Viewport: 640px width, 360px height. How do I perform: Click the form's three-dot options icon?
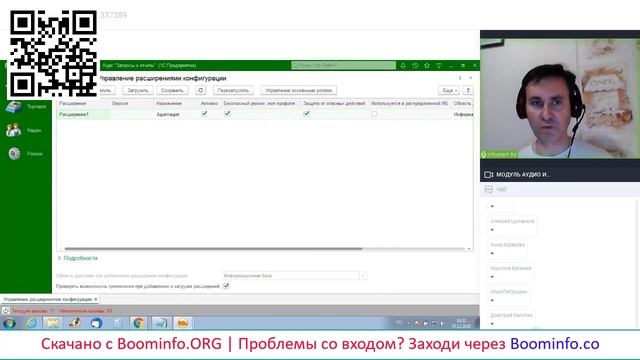pos(460,78)
